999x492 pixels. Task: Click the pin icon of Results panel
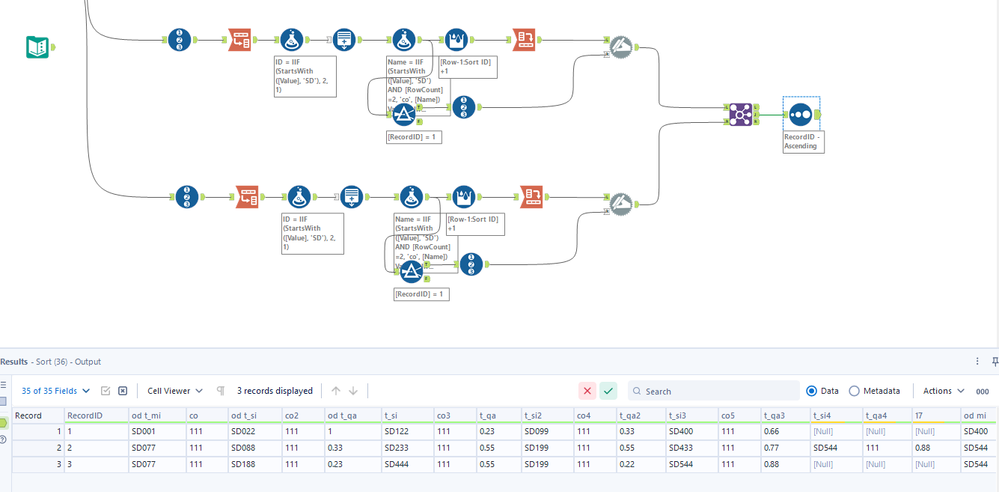(x=995, y=361)
